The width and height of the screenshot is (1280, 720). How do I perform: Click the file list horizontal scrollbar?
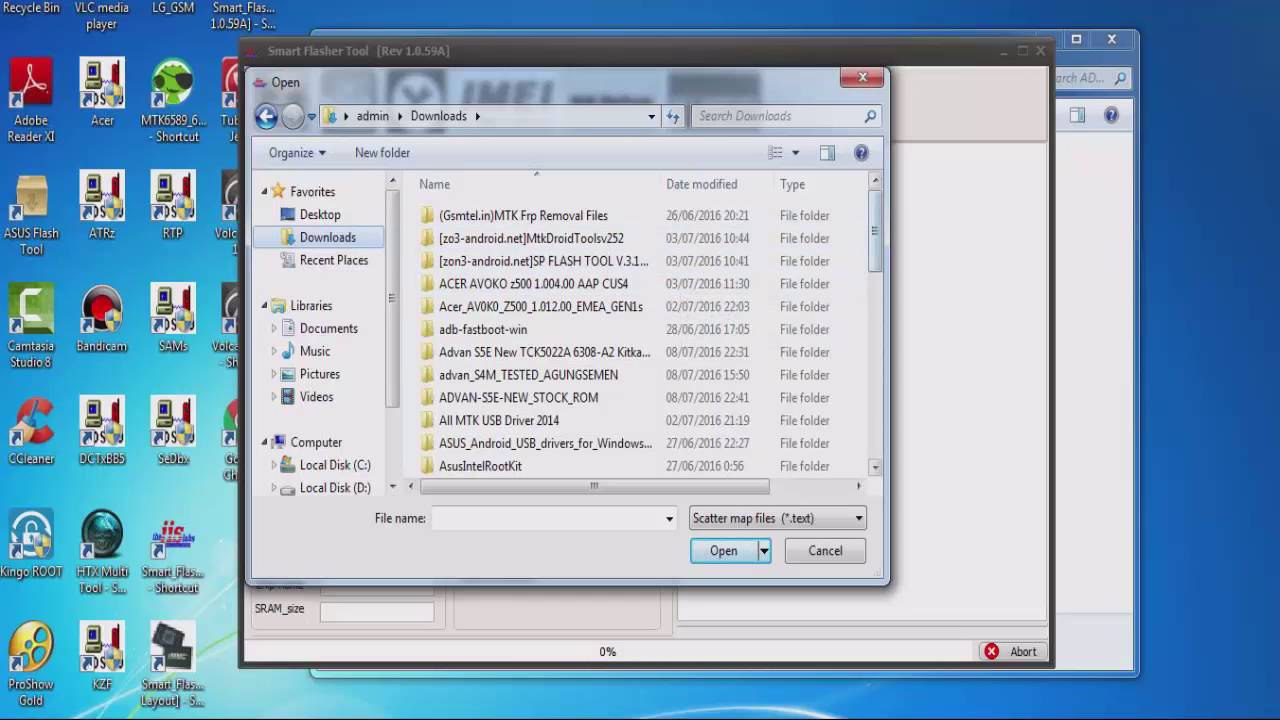tap(594, 486)
